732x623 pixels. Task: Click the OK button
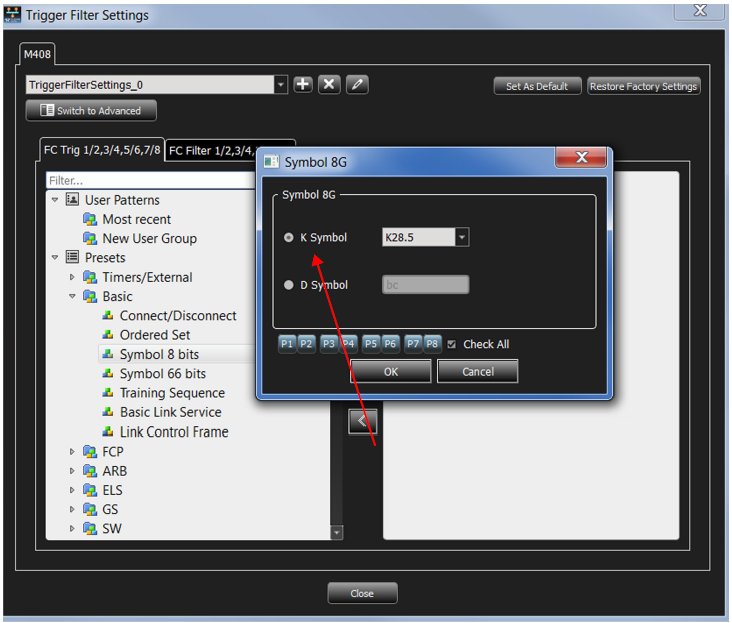tap(391, 372)
